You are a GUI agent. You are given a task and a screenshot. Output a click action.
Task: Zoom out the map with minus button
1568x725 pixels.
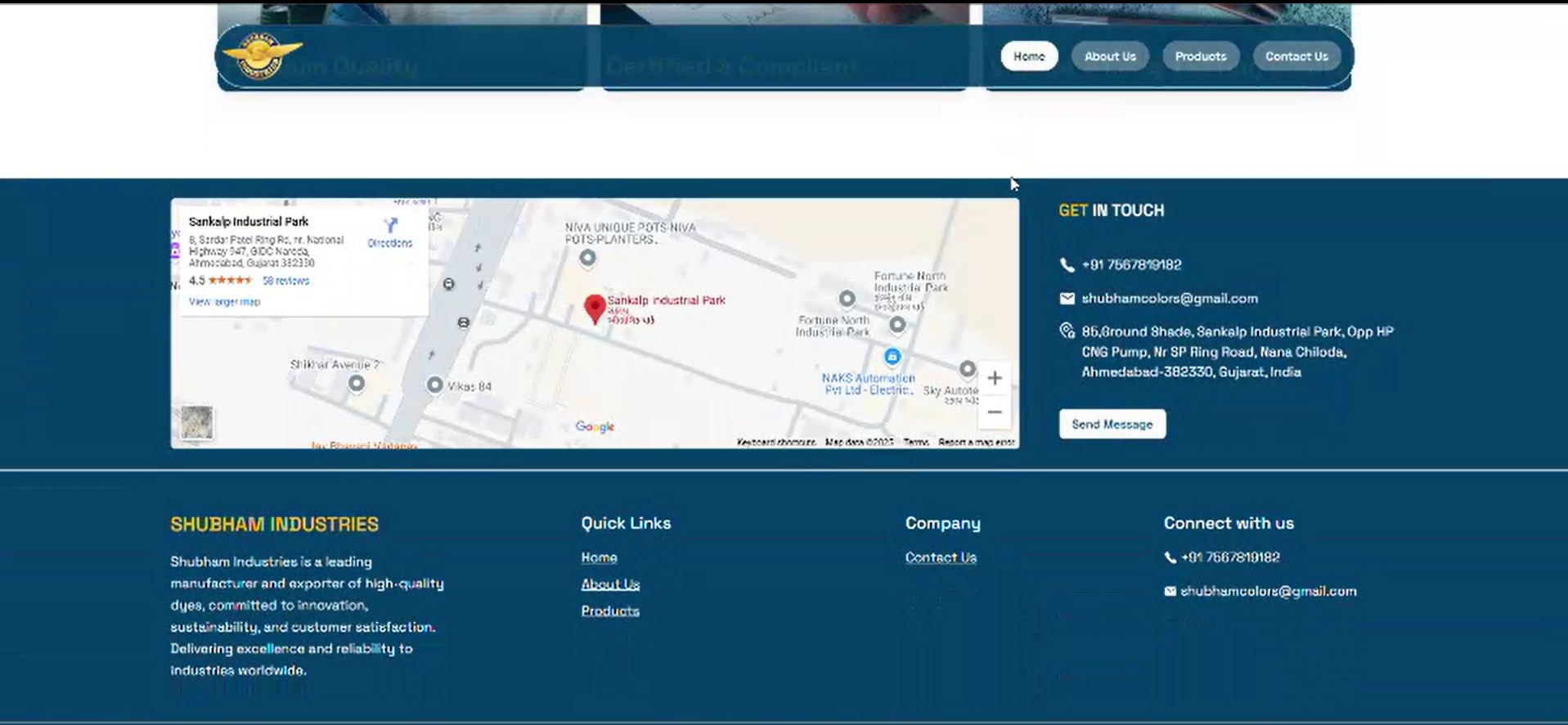click(994, 412)
